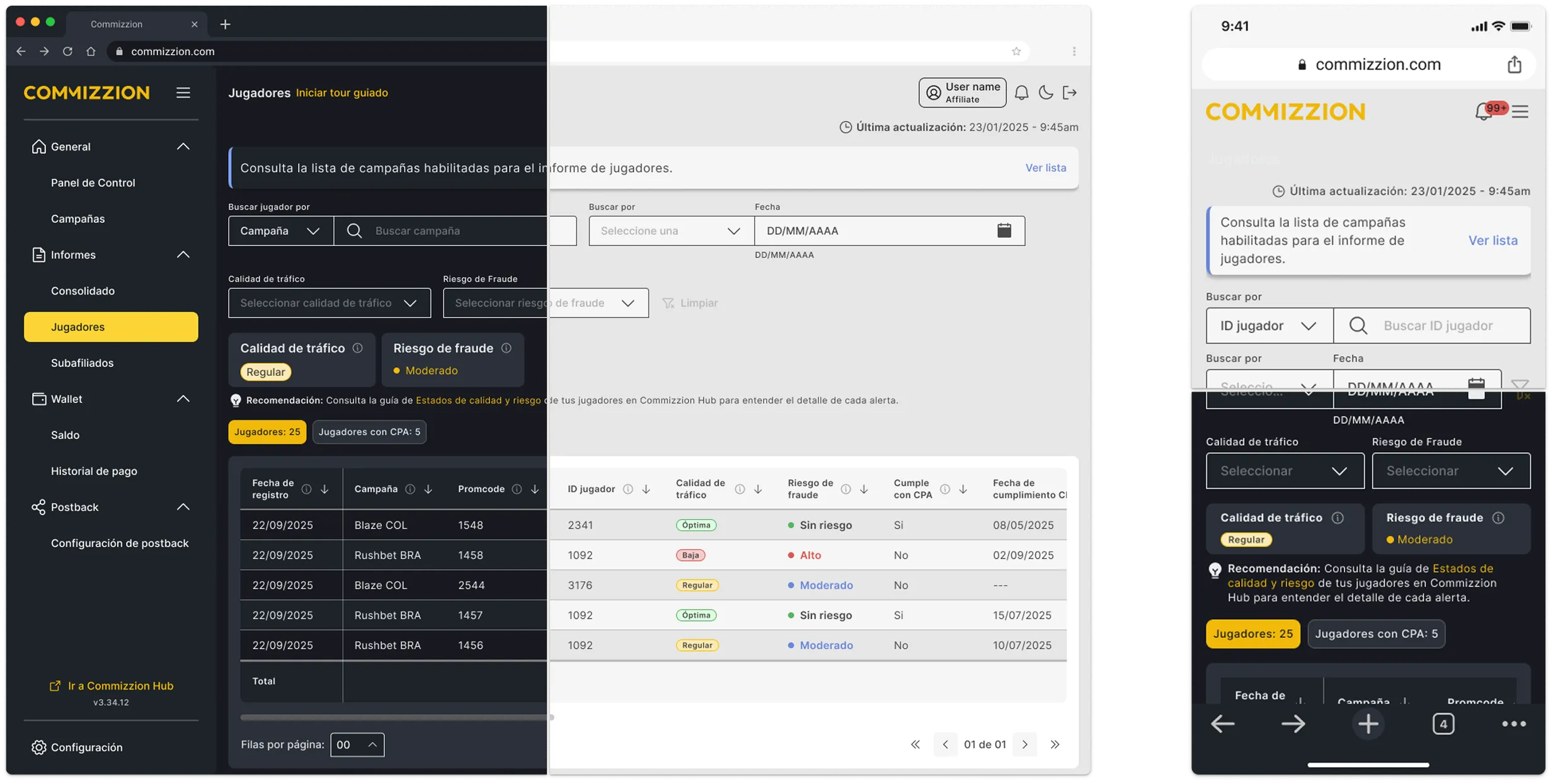Tap the Buscar ID jugador mobile field
The image size is (1553, 784).
[1432, 326]
